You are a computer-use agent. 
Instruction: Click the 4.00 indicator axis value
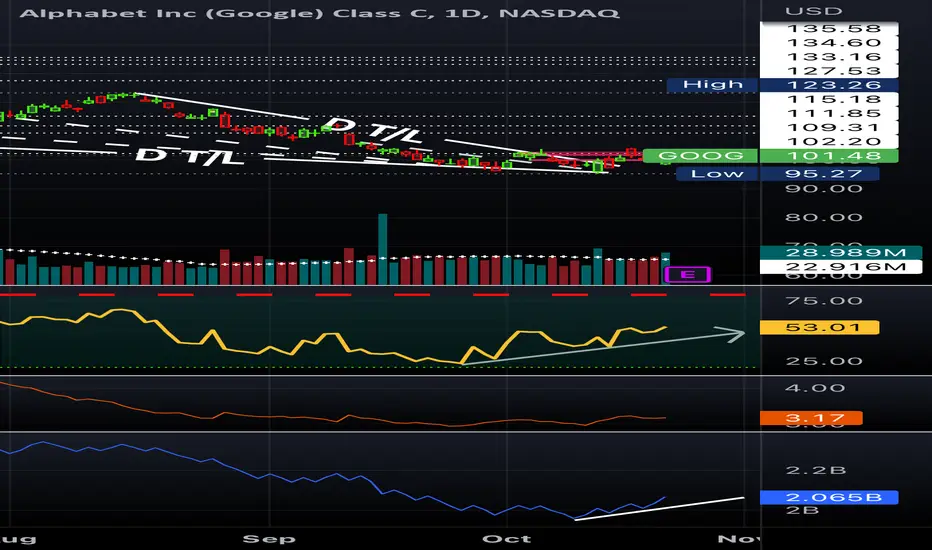point(815,388)
